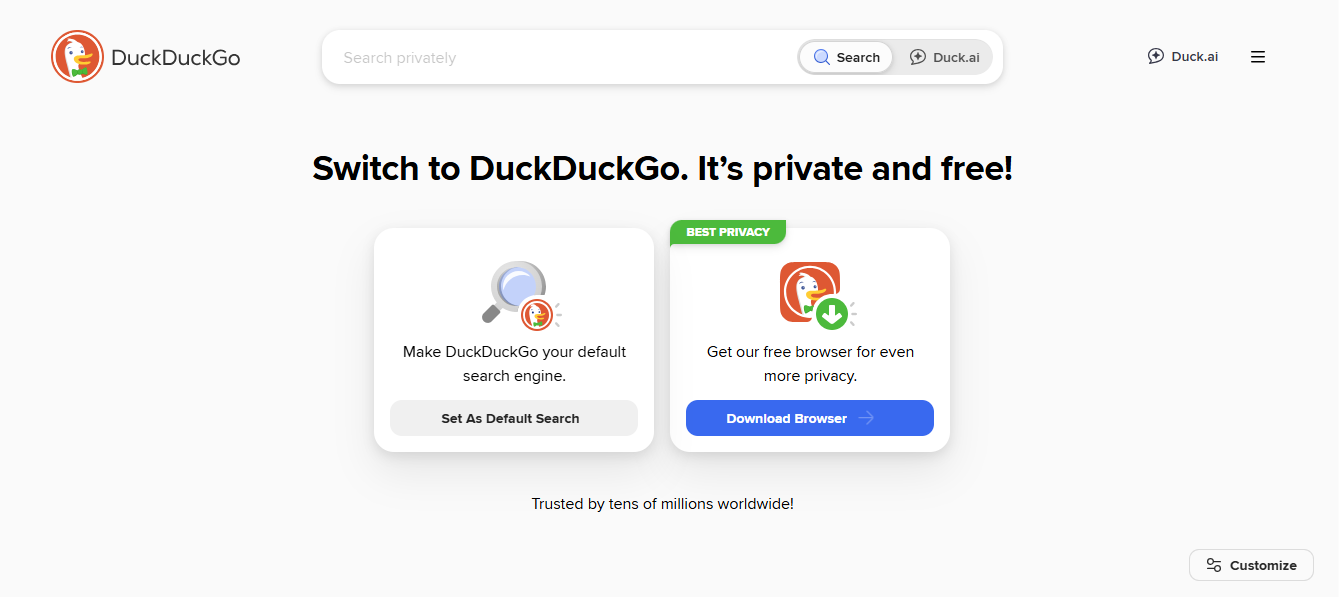Focus the 'Search privately' input field
Viewport: 1339px width, 597px height.
[560, 58]
